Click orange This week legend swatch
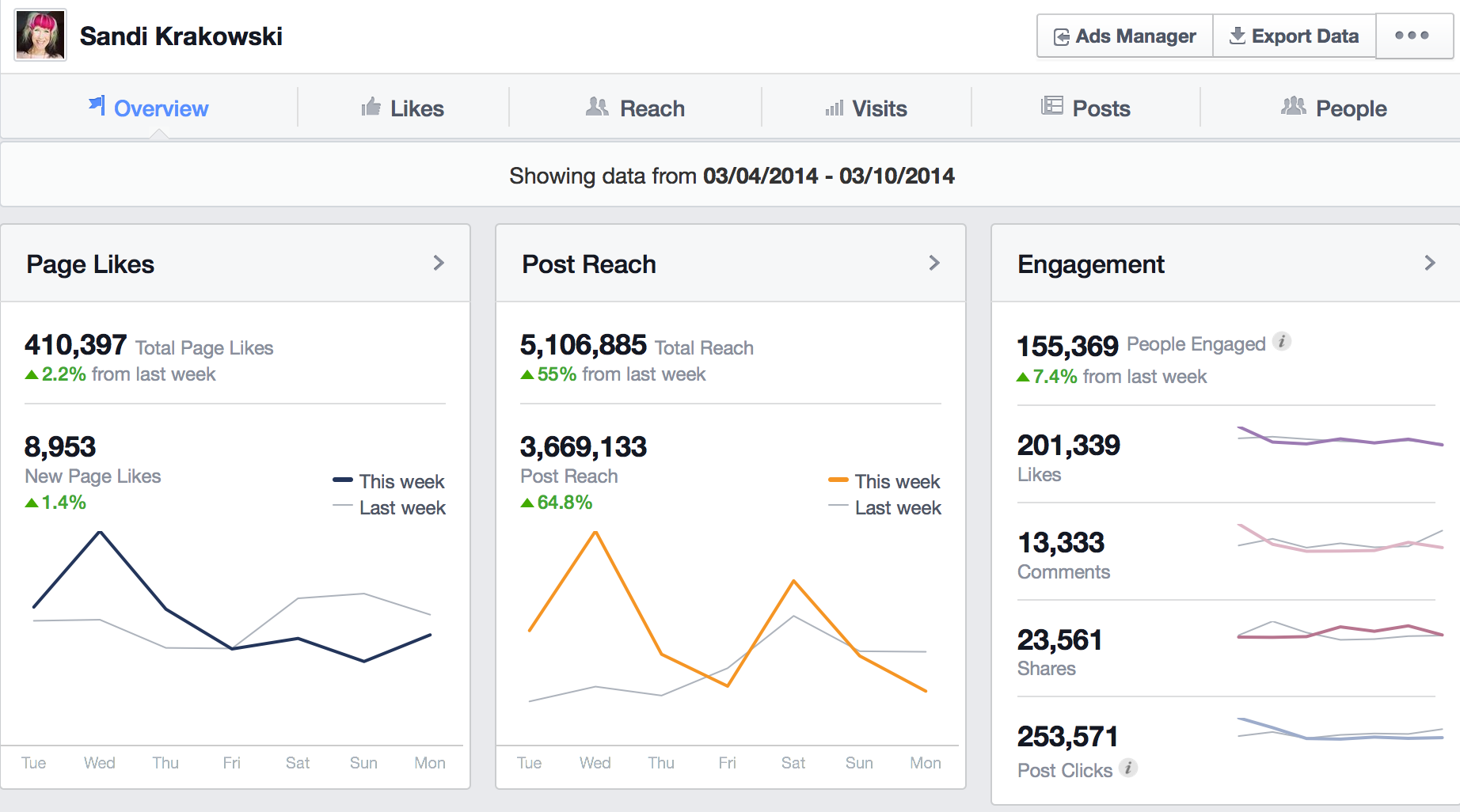 [x=838, y=480]
